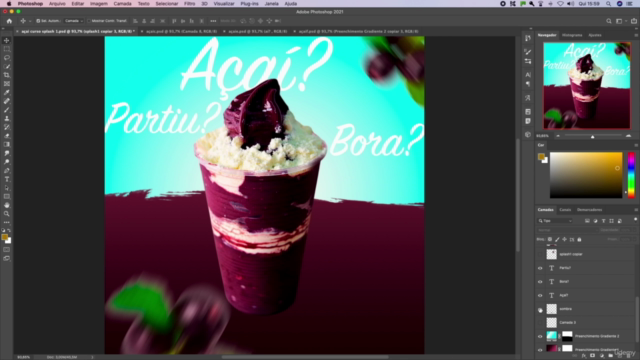Open Camada auto-select dropdown

[74, 21]
